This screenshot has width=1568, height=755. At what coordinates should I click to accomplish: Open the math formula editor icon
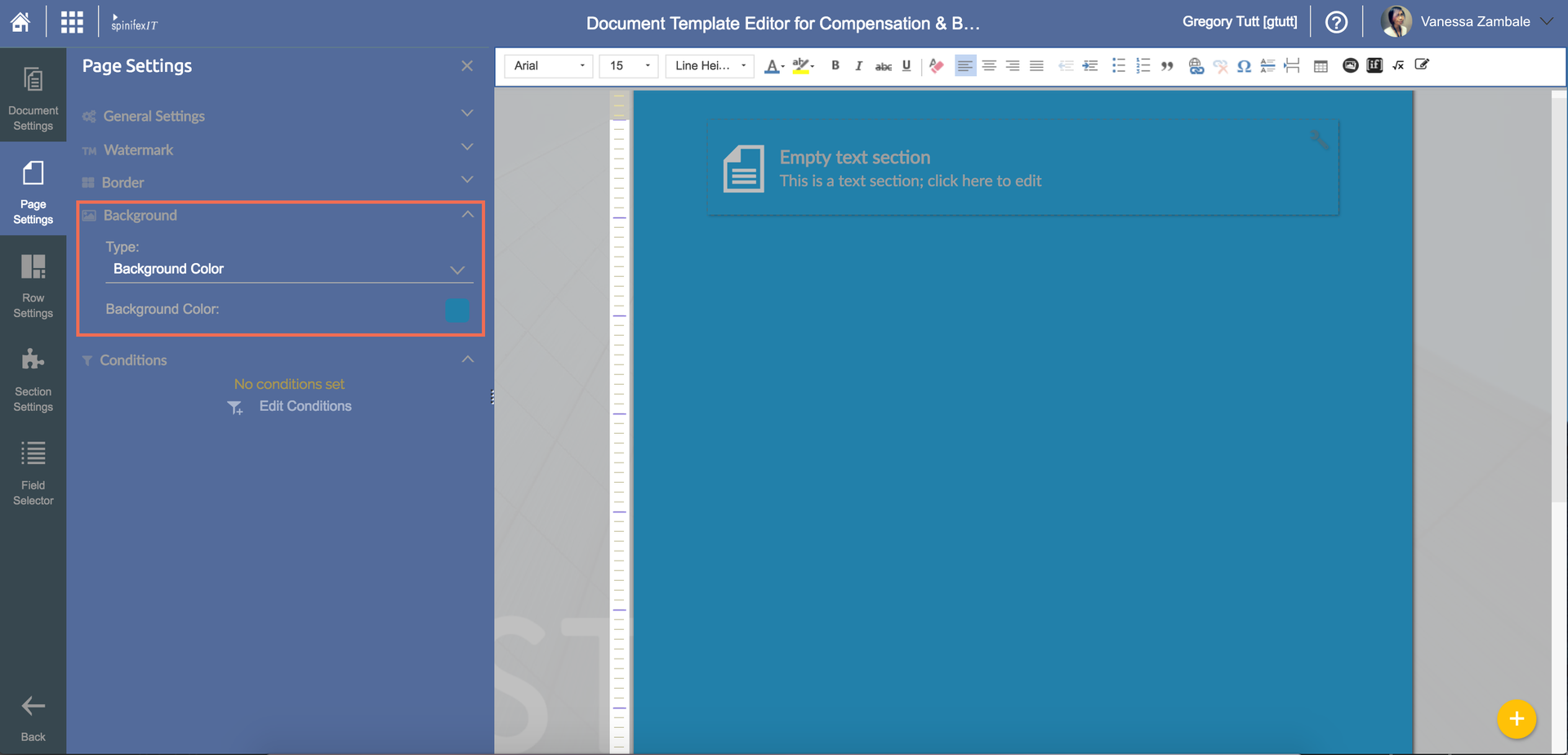(1398, 65)
